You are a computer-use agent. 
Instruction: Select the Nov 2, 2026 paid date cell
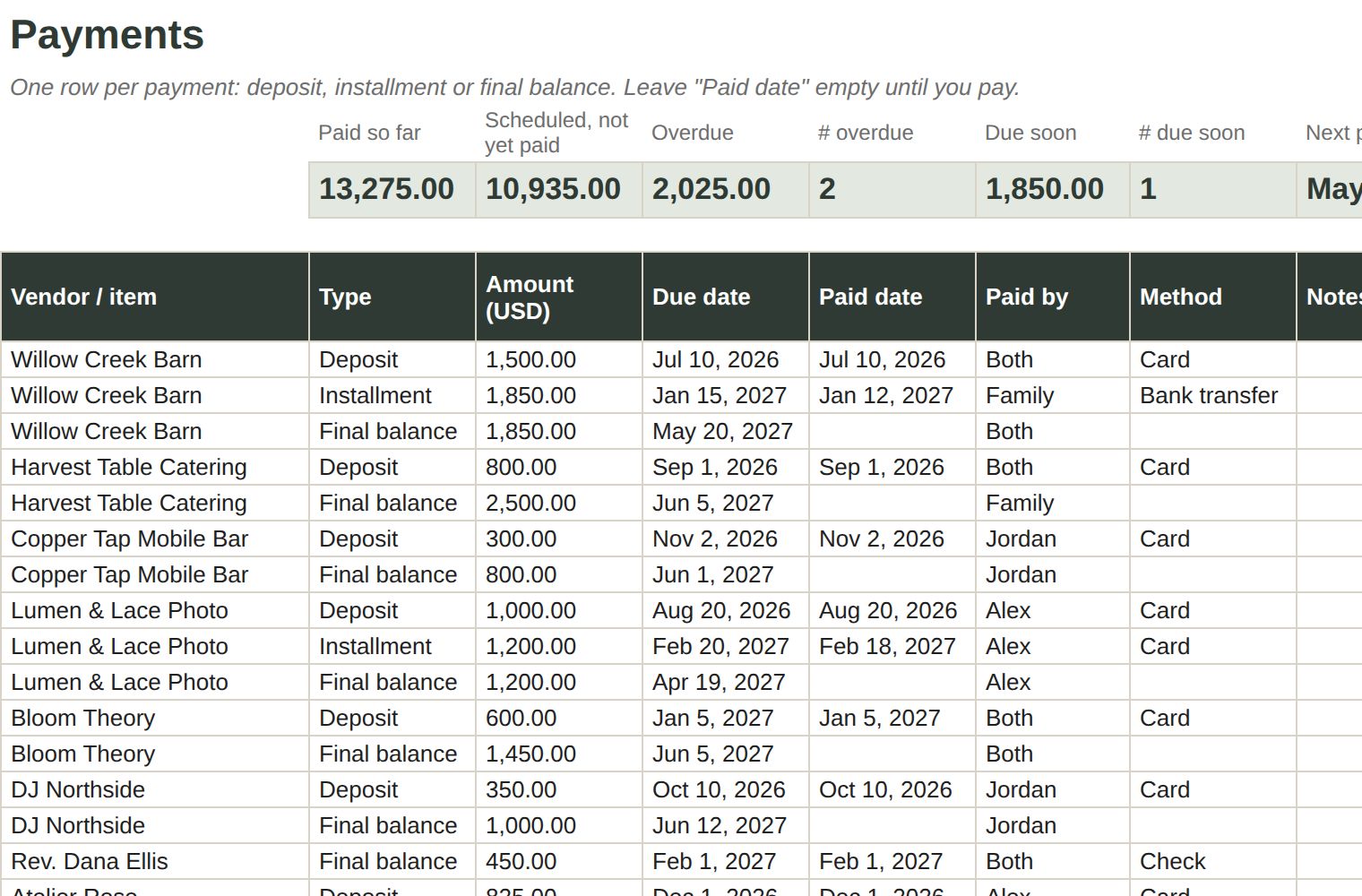pos(892,538)
